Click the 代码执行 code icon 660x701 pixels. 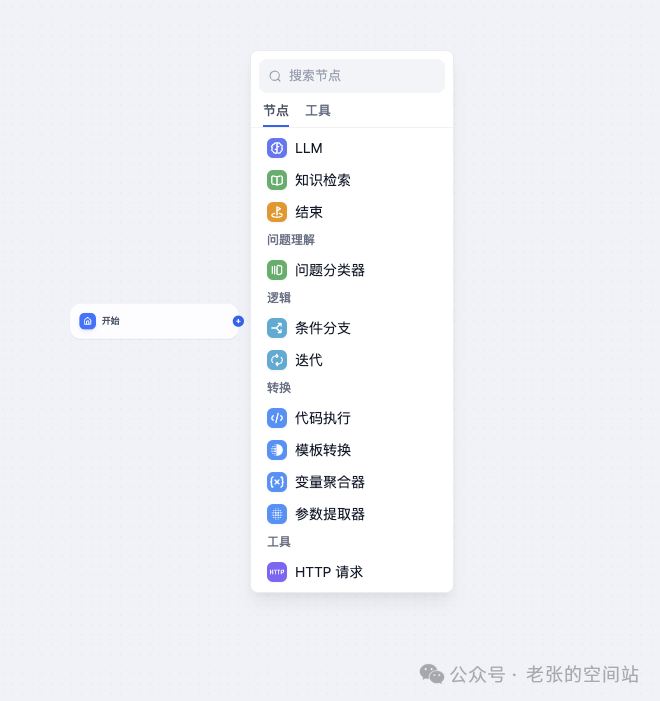tap(277, 418)
